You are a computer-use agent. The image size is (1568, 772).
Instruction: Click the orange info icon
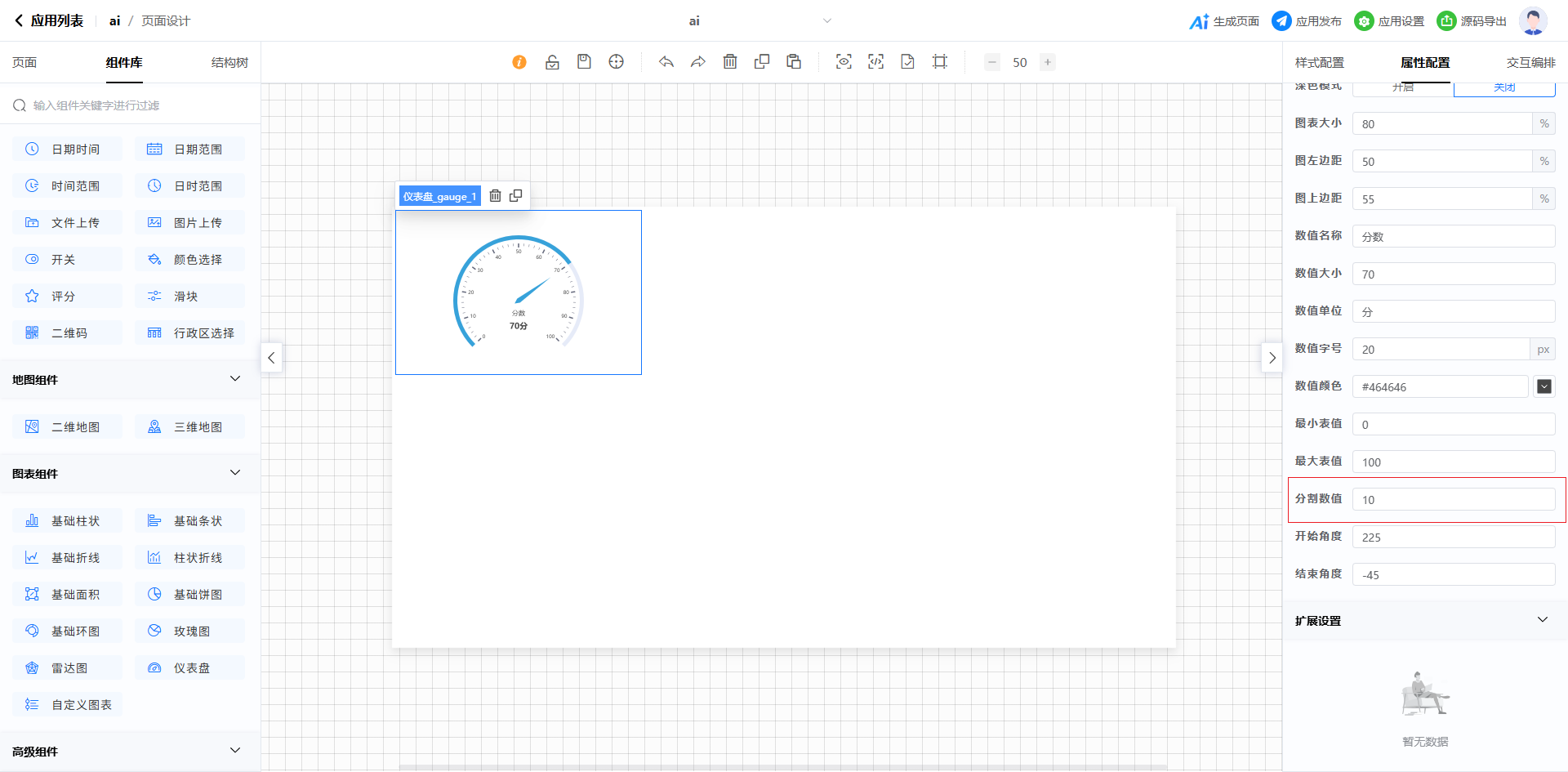(x=519, y=62)
